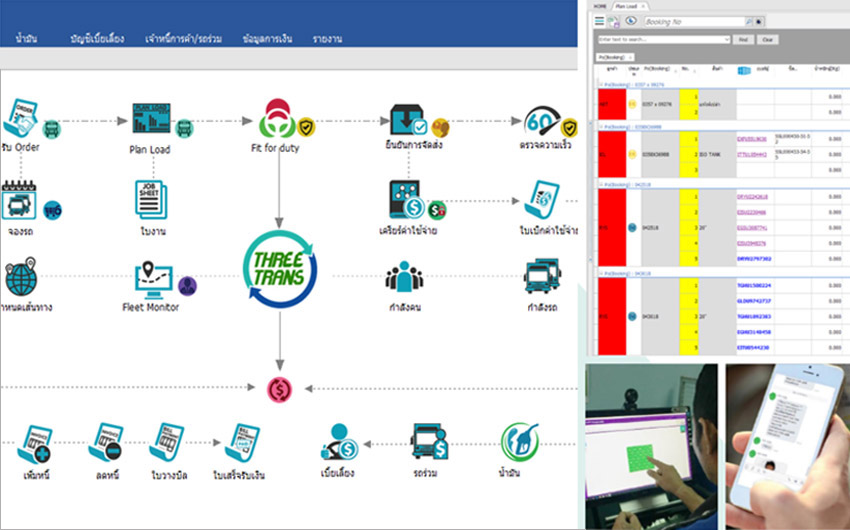Open the Fleet Monitor icon
This screenshot has height=530, width=850.
click(153, 280)
